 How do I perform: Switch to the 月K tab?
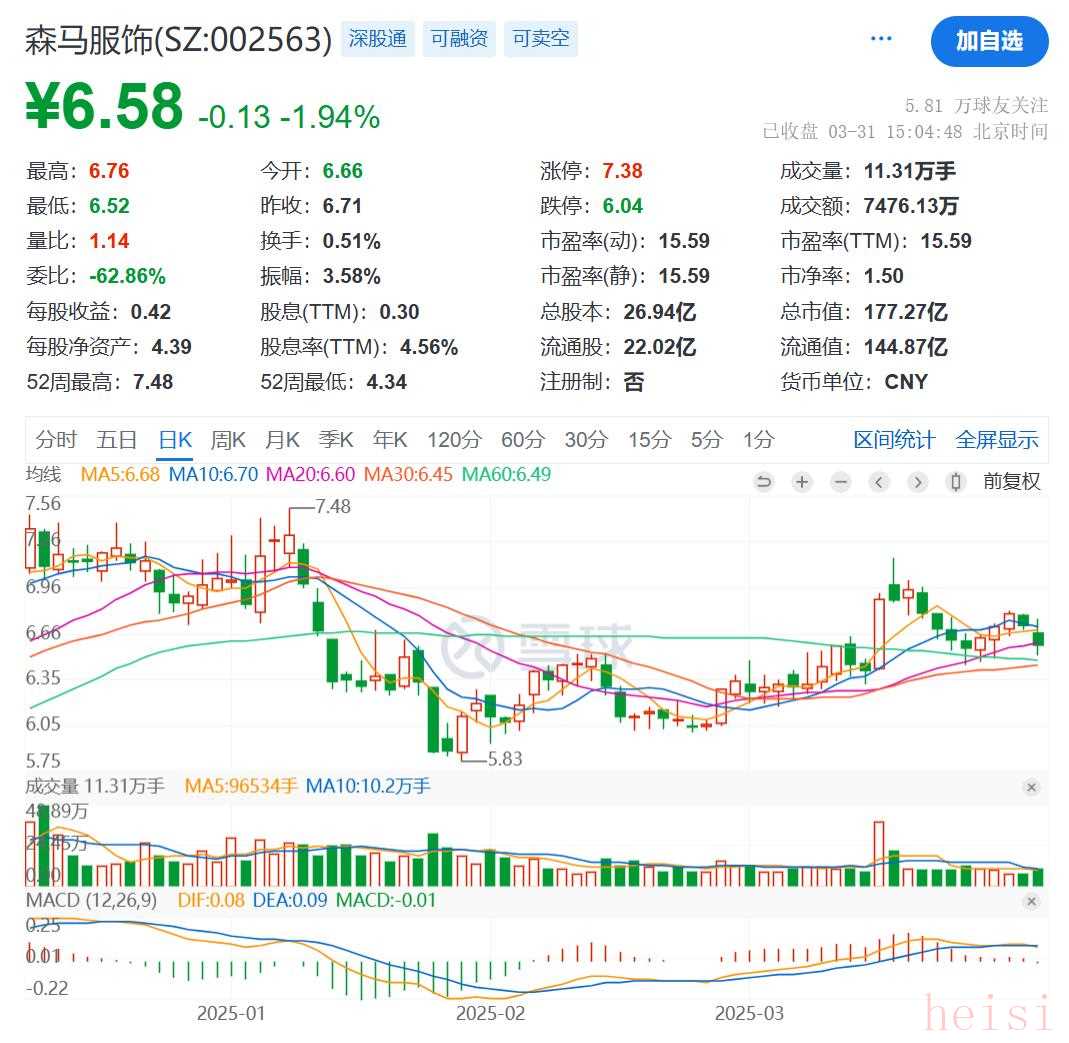[x=282, y=440]
